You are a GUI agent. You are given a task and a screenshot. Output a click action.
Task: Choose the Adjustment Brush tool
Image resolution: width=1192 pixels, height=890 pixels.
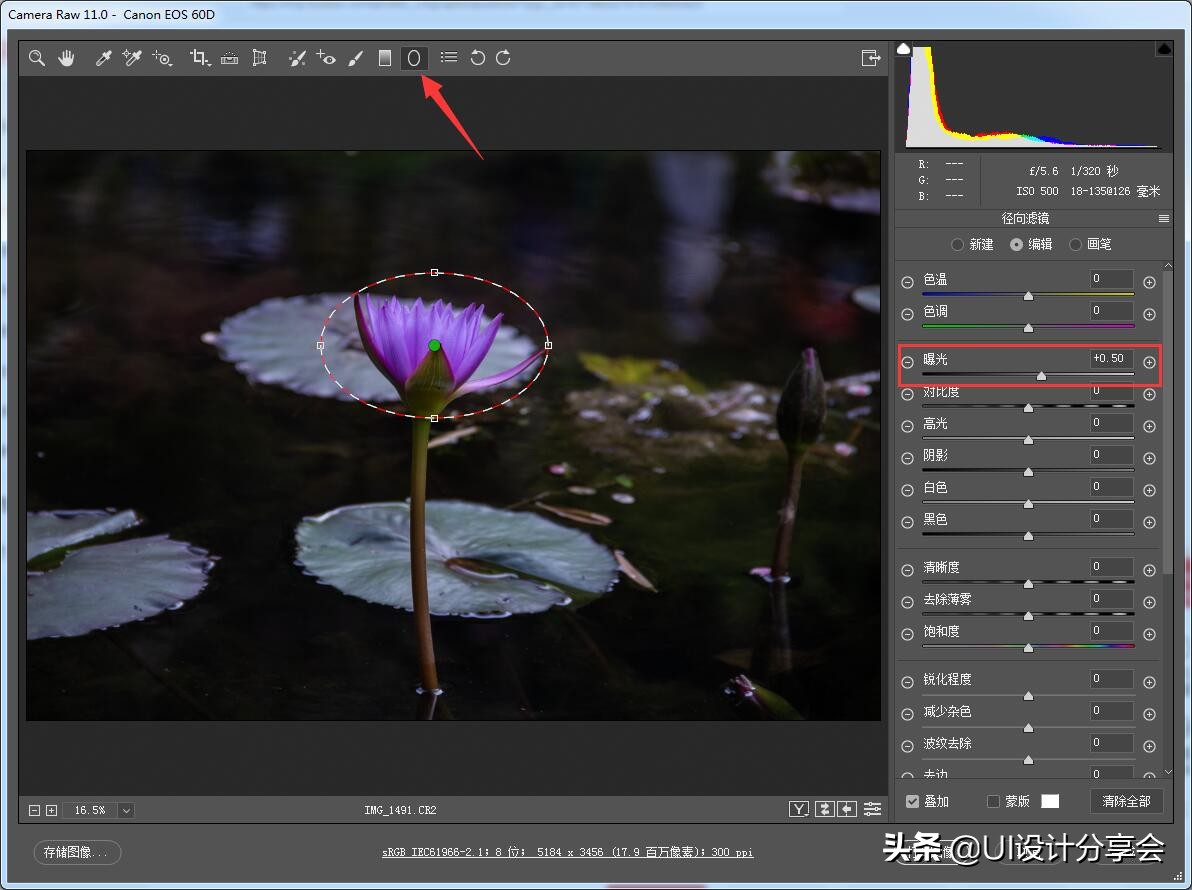tap(355, 58)
